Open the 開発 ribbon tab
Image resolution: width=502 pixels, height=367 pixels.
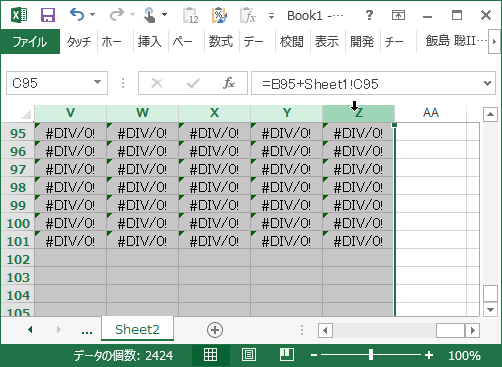(362, 42)
